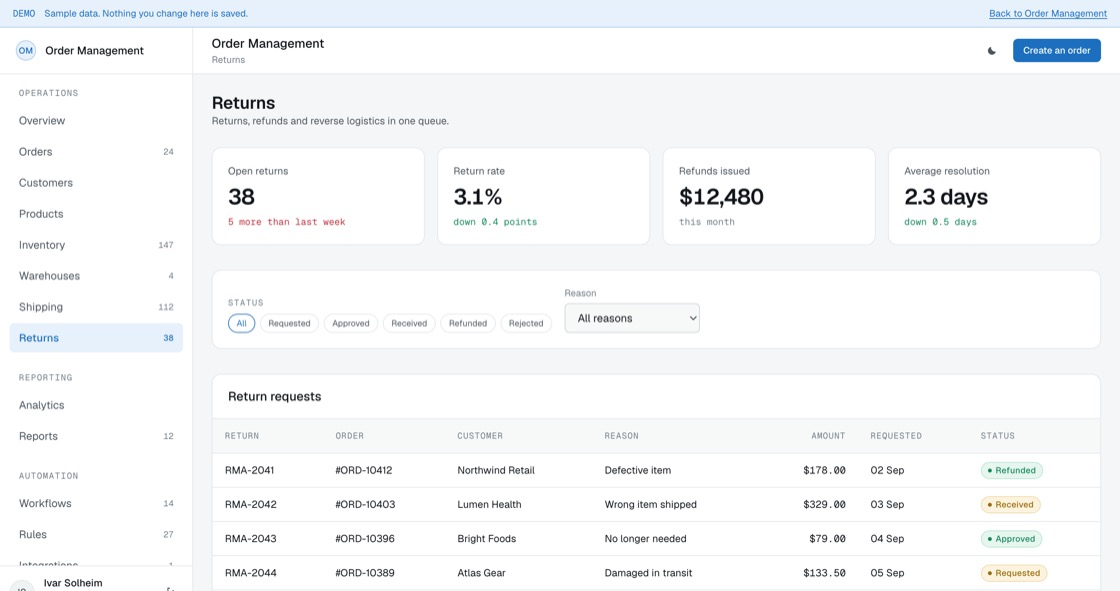Open the Customers section
The image size is (1120, 591).
96,183
